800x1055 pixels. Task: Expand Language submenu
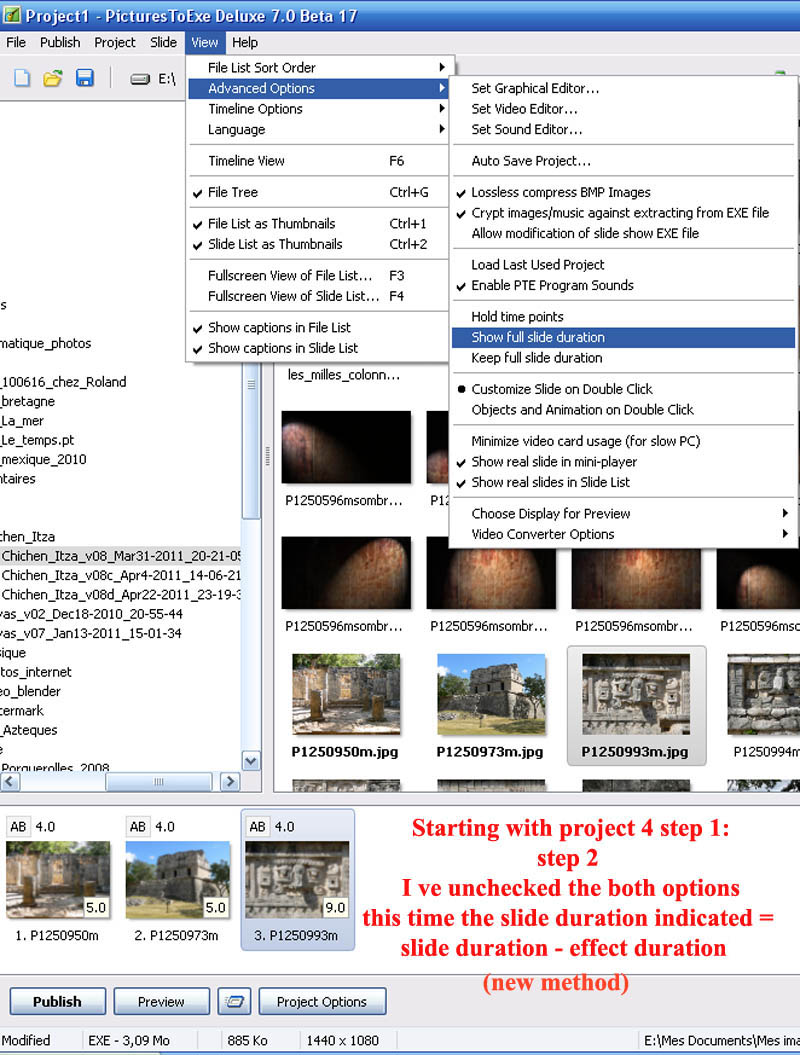point(318,129)
